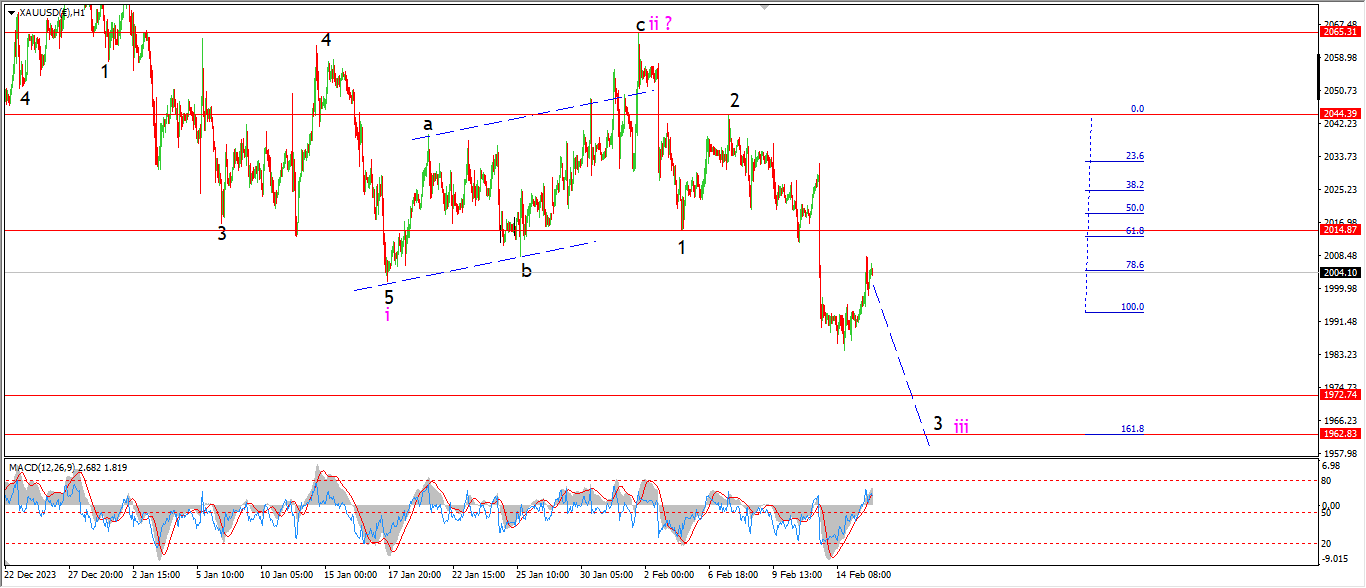This screenshot has height=588, width=1366.
Task: Select the Fibonacci 61.8 level label
Action: click(x=1134, y=231)
